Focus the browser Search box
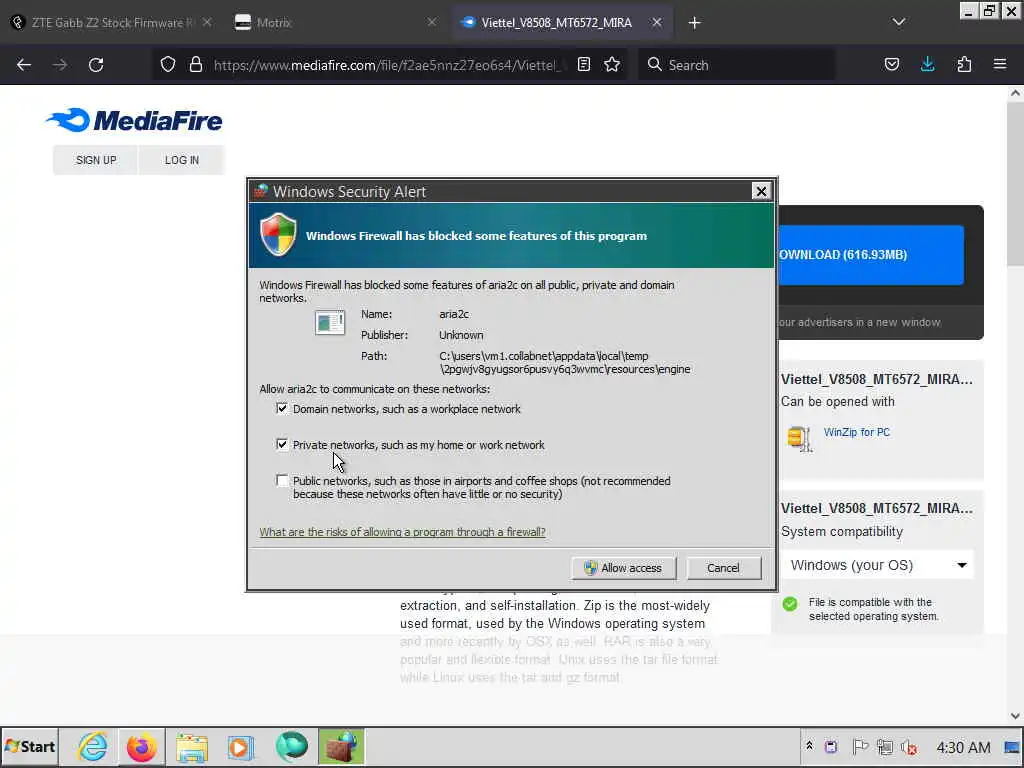 [736, 65]
